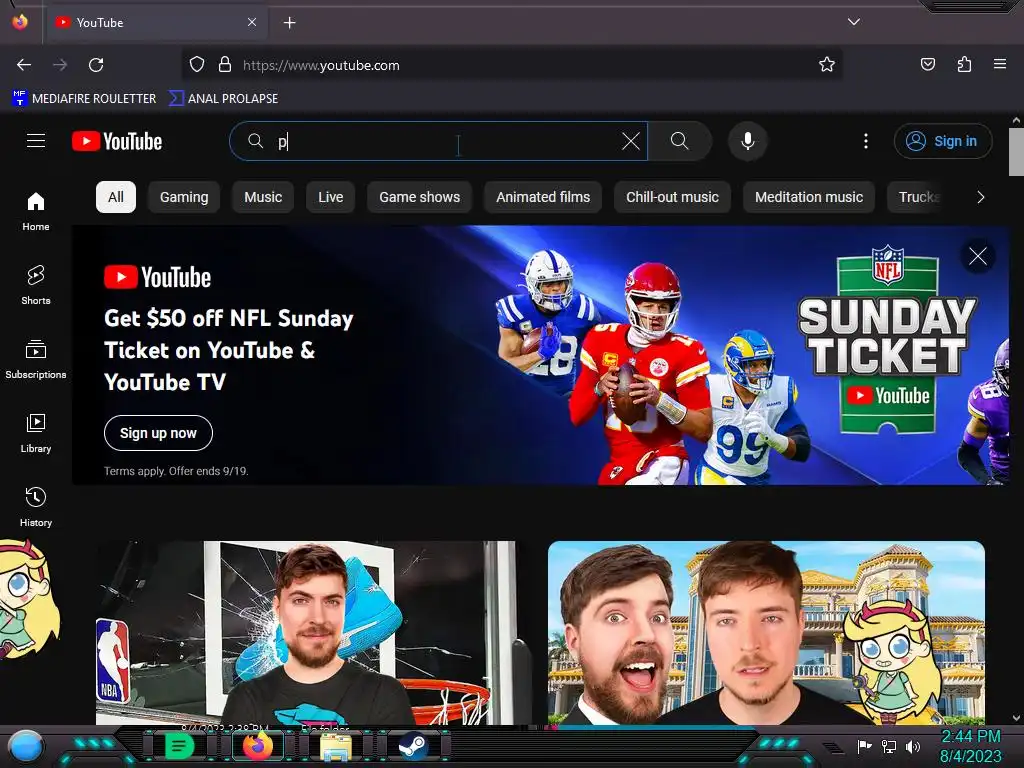Screen dimensions: 1024x768
Task: Go back in Firefox
Action: point(24,65)
